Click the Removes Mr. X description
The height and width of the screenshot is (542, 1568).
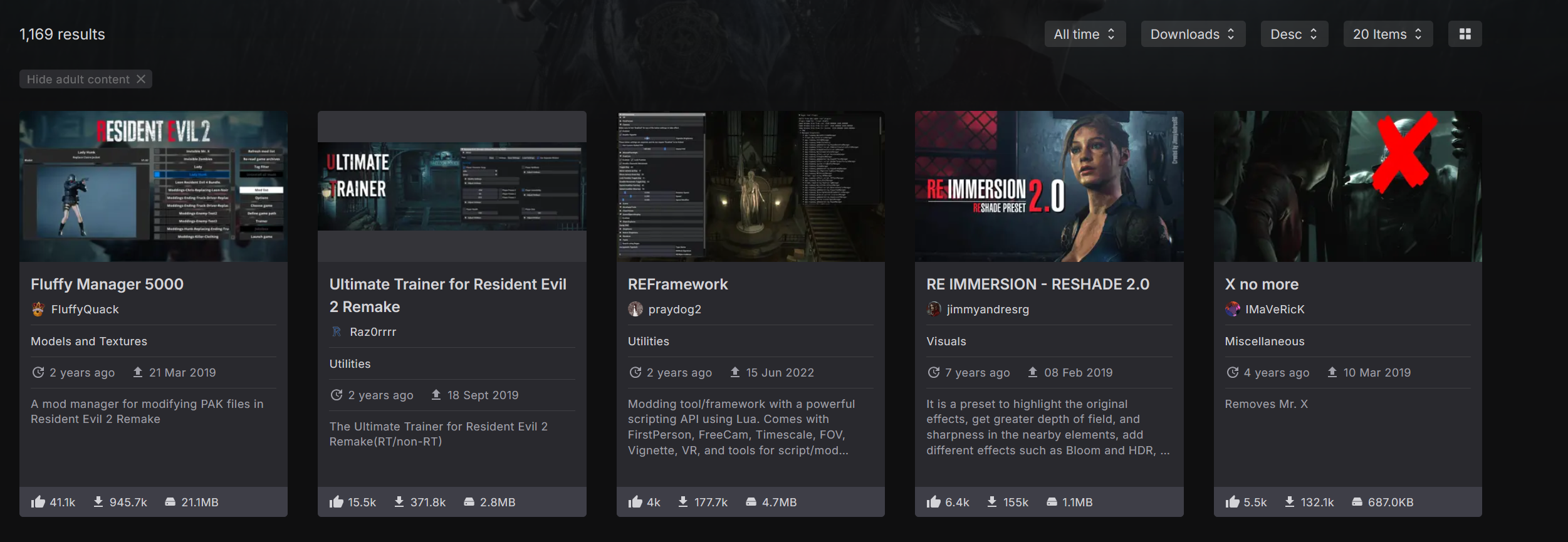click(1266, 404)
